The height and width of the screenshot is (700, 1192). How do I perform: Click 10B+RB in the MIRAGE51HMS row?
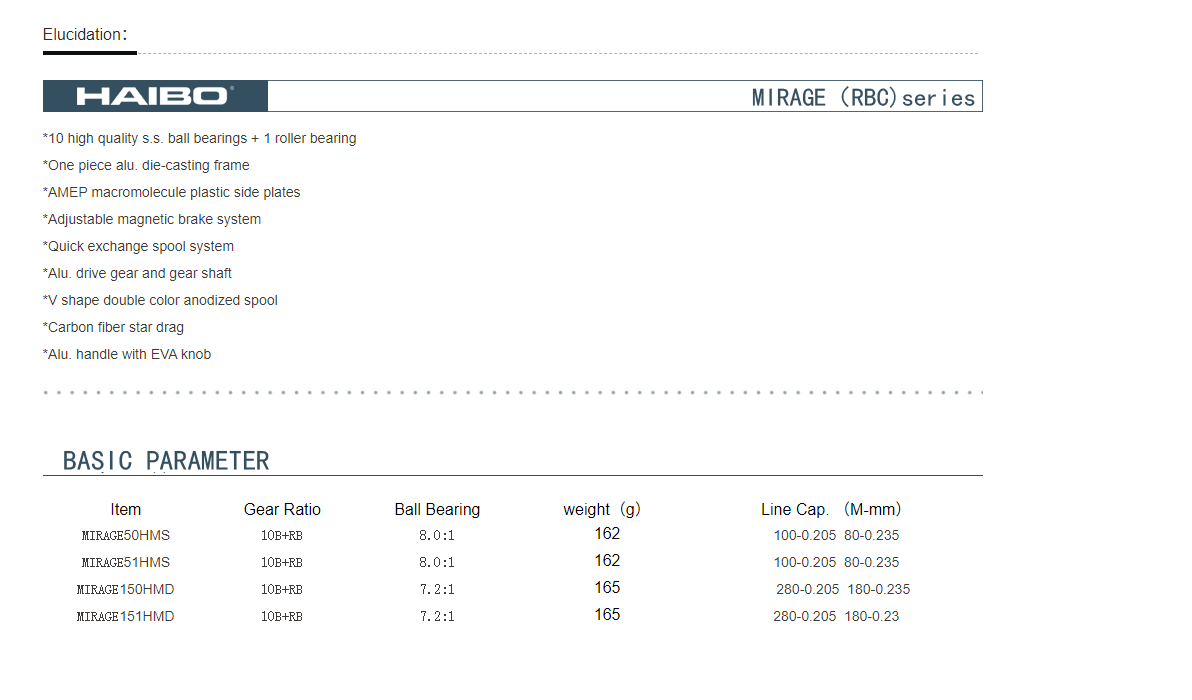pos(282,562)
